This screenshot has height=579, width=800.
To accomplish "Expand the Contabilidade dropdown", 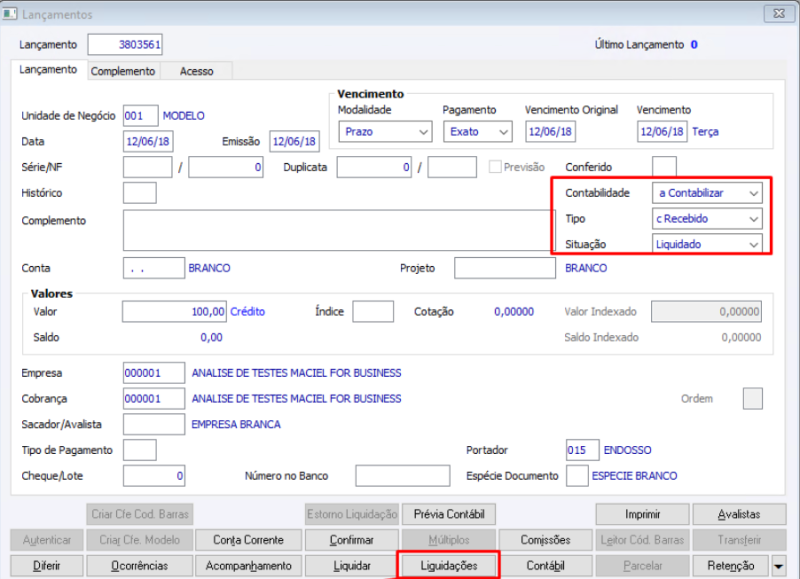I will pyautogui.click(x=707, y=193).
